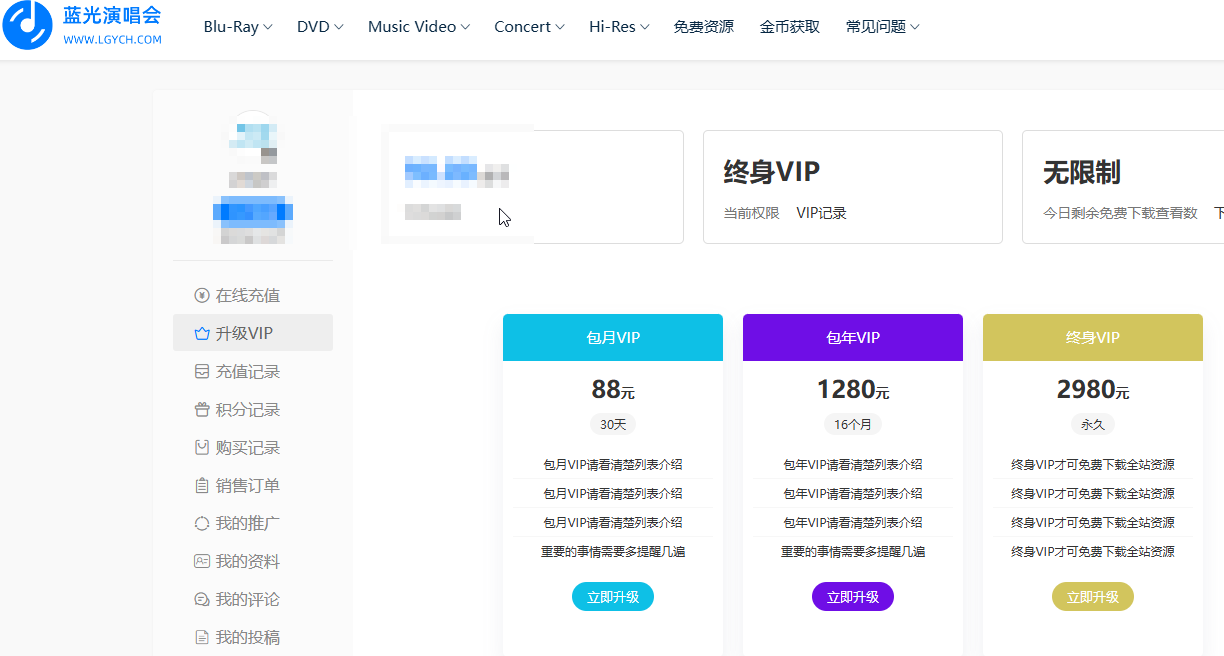Click the VIP记录 link
Screen dimensions: 1224x656
coord(822,213)
